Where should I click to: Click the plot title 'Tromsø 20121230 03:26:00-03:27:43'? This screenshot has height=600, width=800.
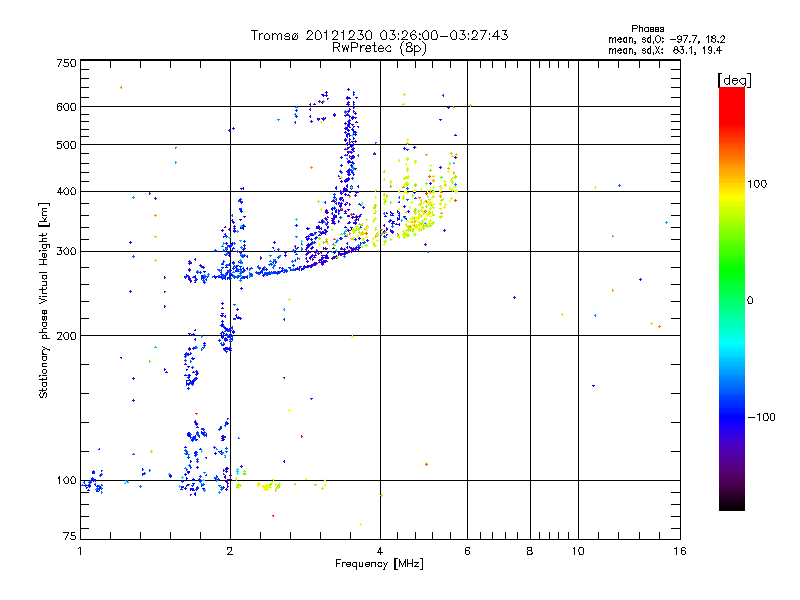(x=379, y=35)
